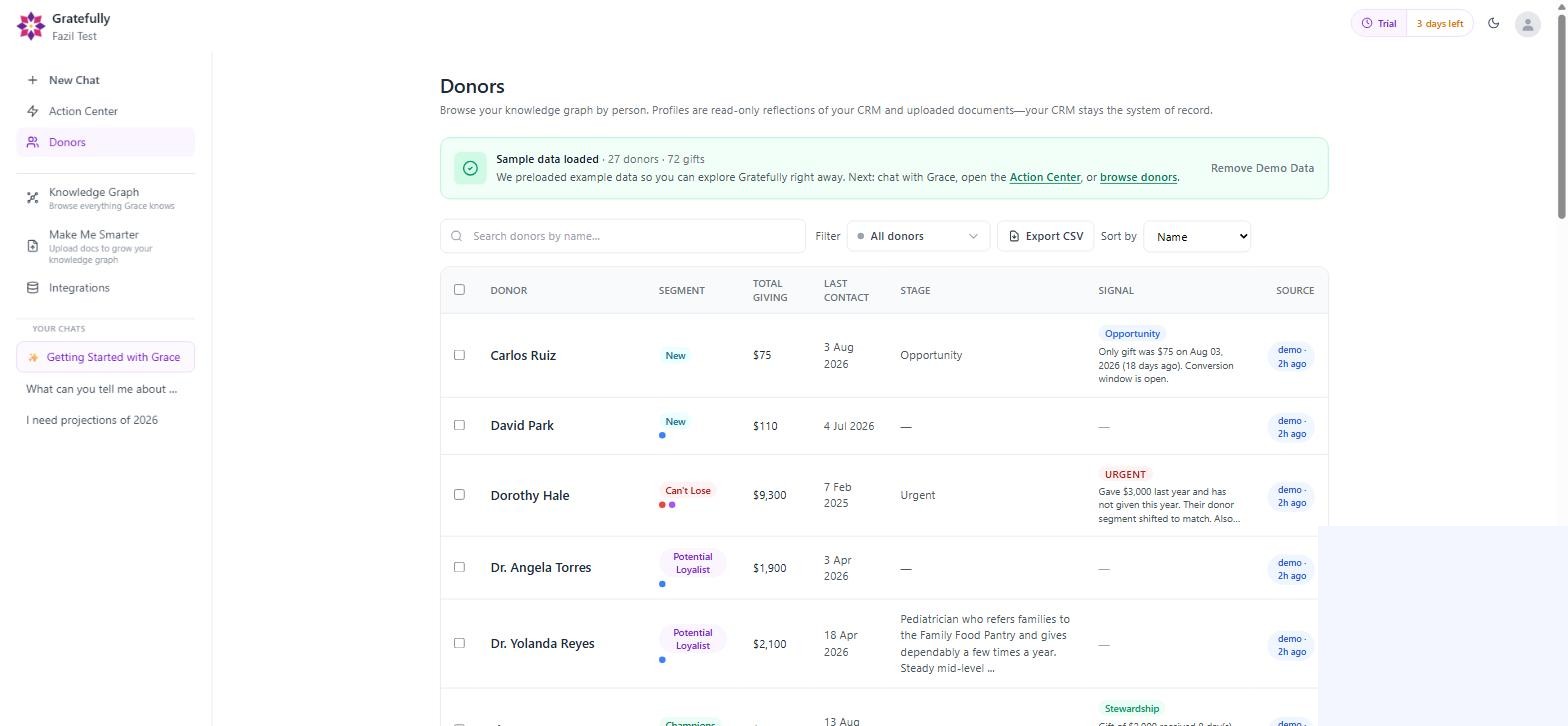1568x726 pixels.
Task: Check the Carlos Ruiz row checkbox
Action: [x=459, y=355]
